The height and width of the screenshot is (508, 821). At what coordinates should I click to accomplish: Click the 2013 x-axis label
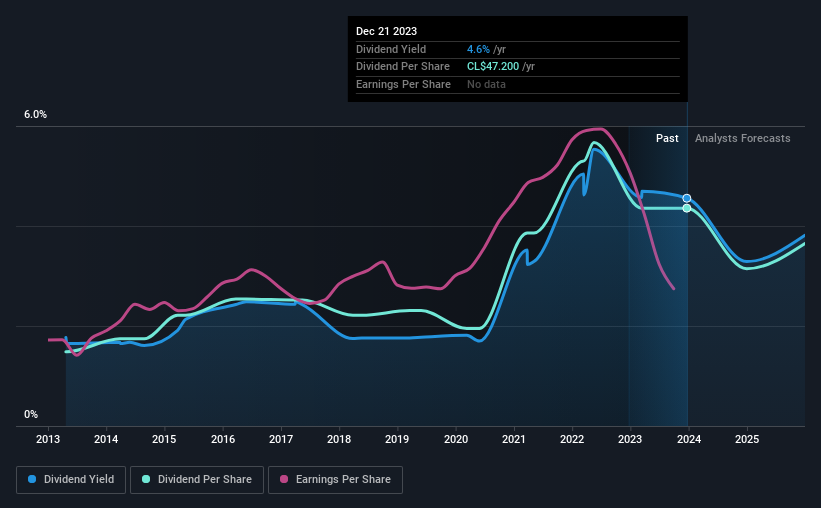tap(48, 439)
